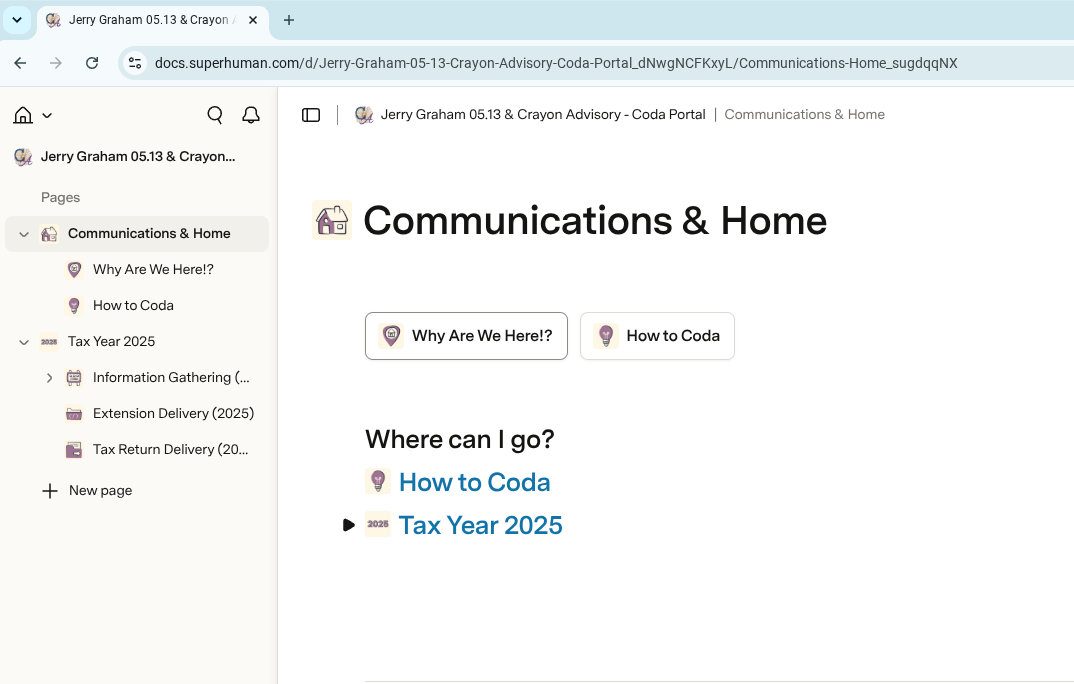
Task: Collapse the Communications & Home tree
Action: (24, 234)
